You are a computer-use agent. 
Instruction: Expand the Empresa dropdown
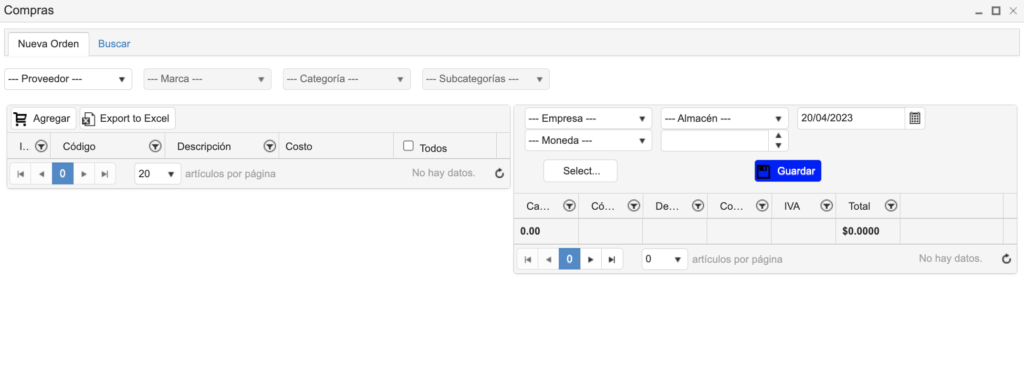(x=588, y=119)
